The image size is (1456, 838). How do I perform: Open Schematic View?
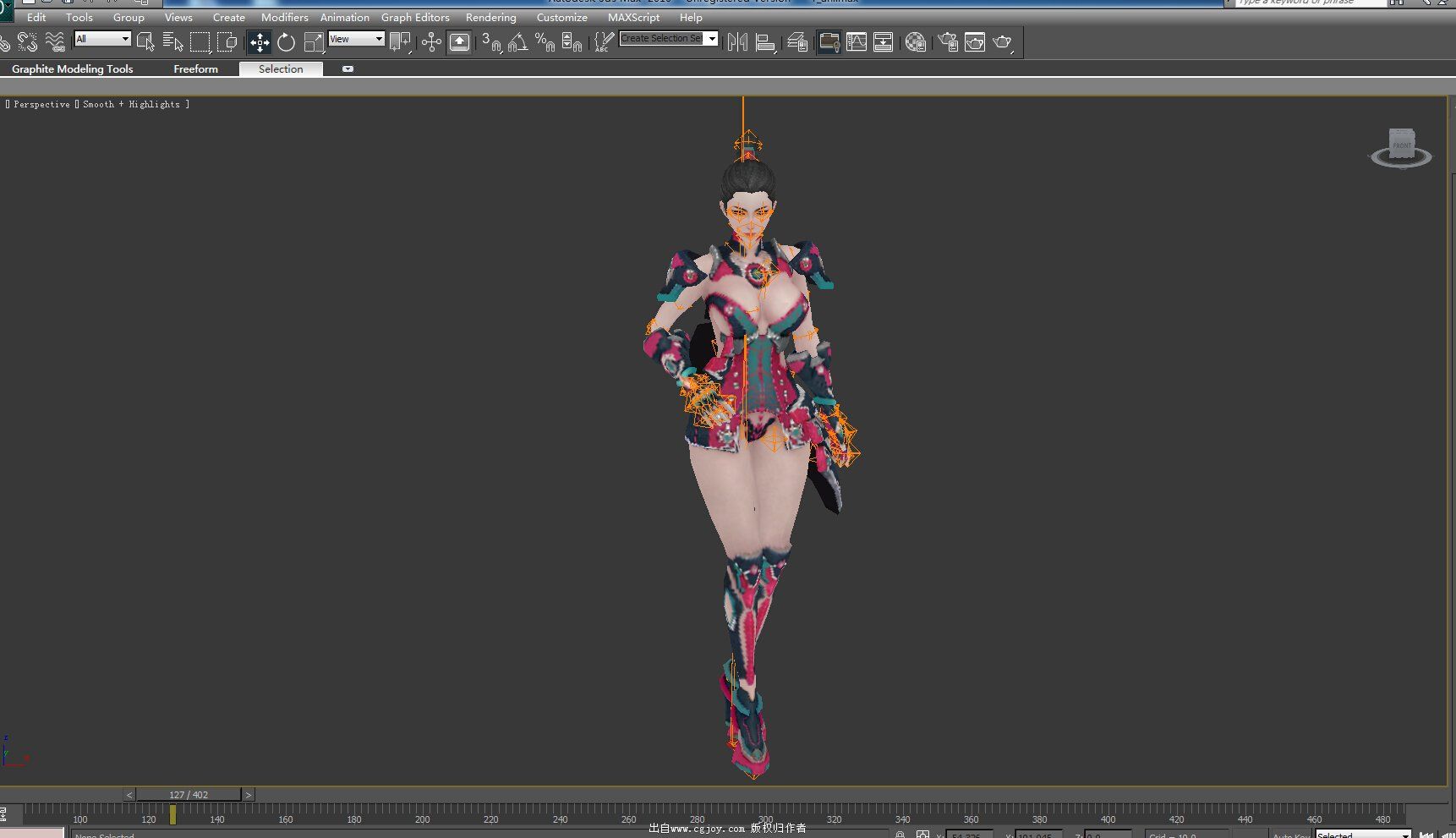(x=884, y=41)
